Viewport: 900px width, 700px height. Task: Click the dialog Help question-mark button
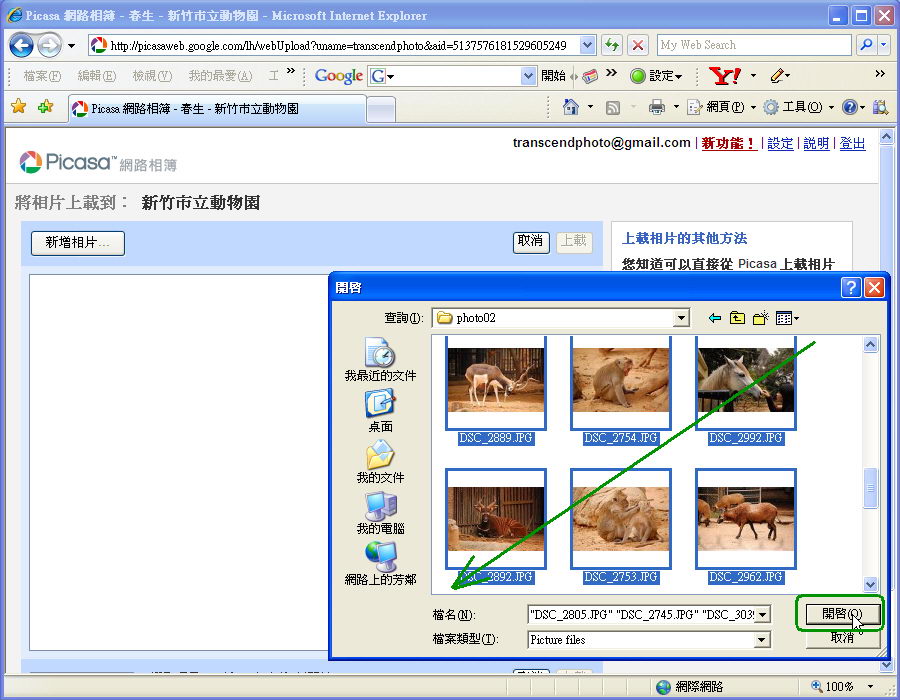[x=851, y=287]
